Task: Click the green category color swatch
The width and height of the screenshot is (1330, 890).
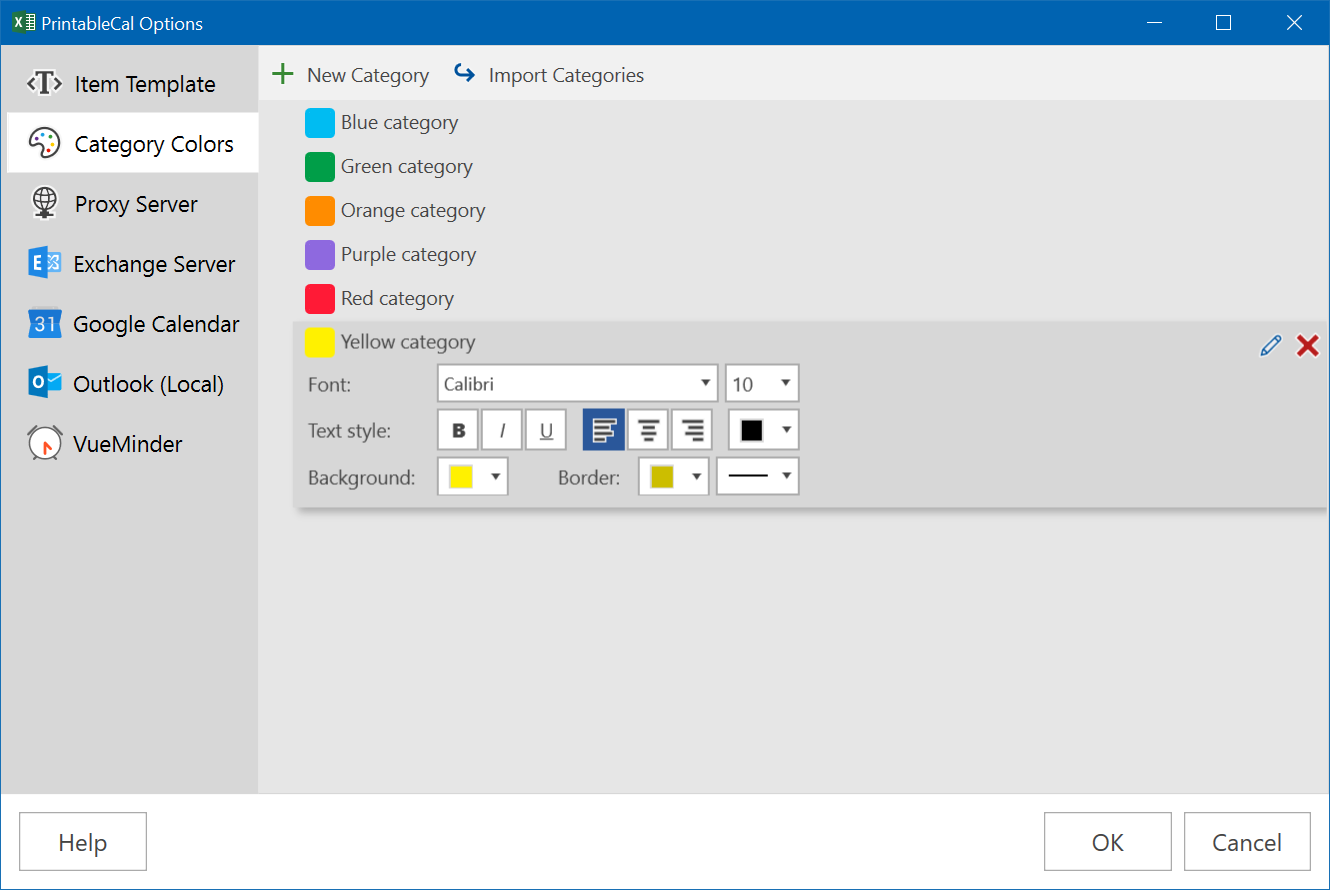Action: pos(320,167)
